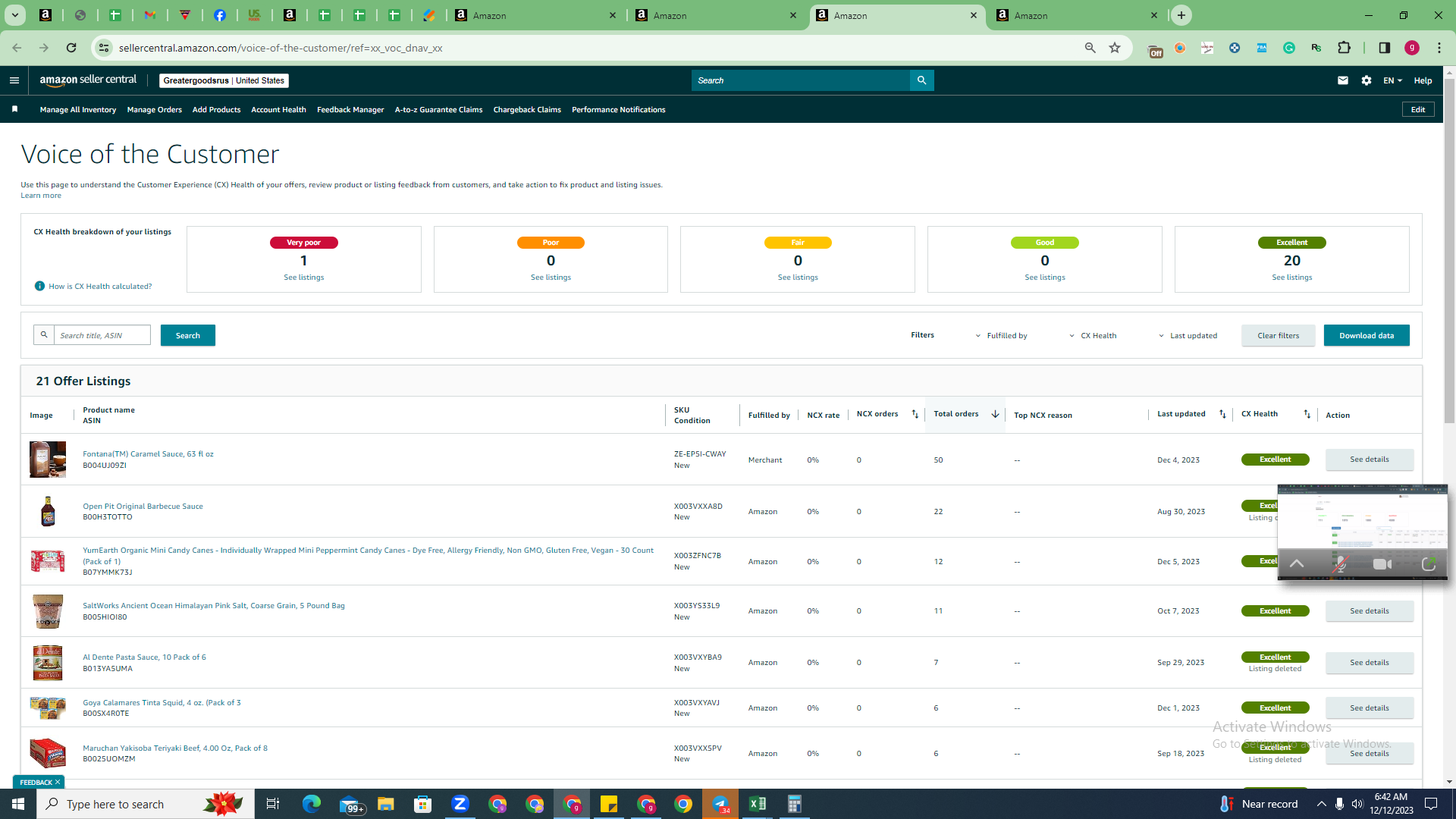Viewport: 1456px width, 819px height.
Task: Close the FEEDBACK tab at bottom left
Action: [x=58, y=782]
